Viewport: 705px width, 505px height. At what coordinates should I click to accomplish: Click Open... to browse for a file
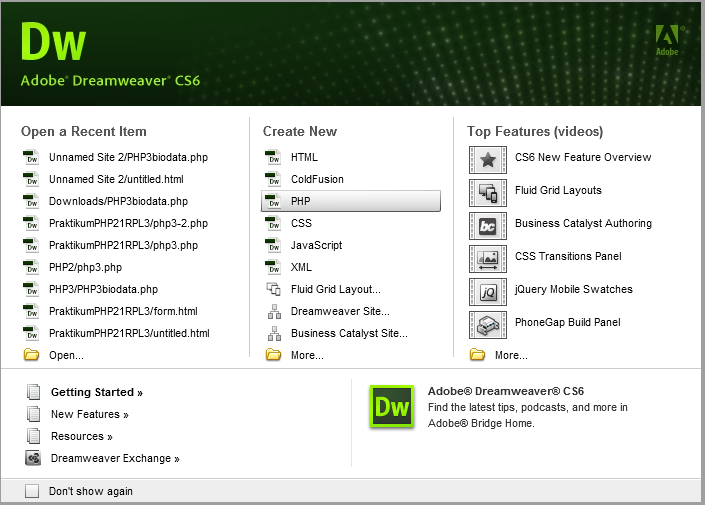[x=66, y=355]
